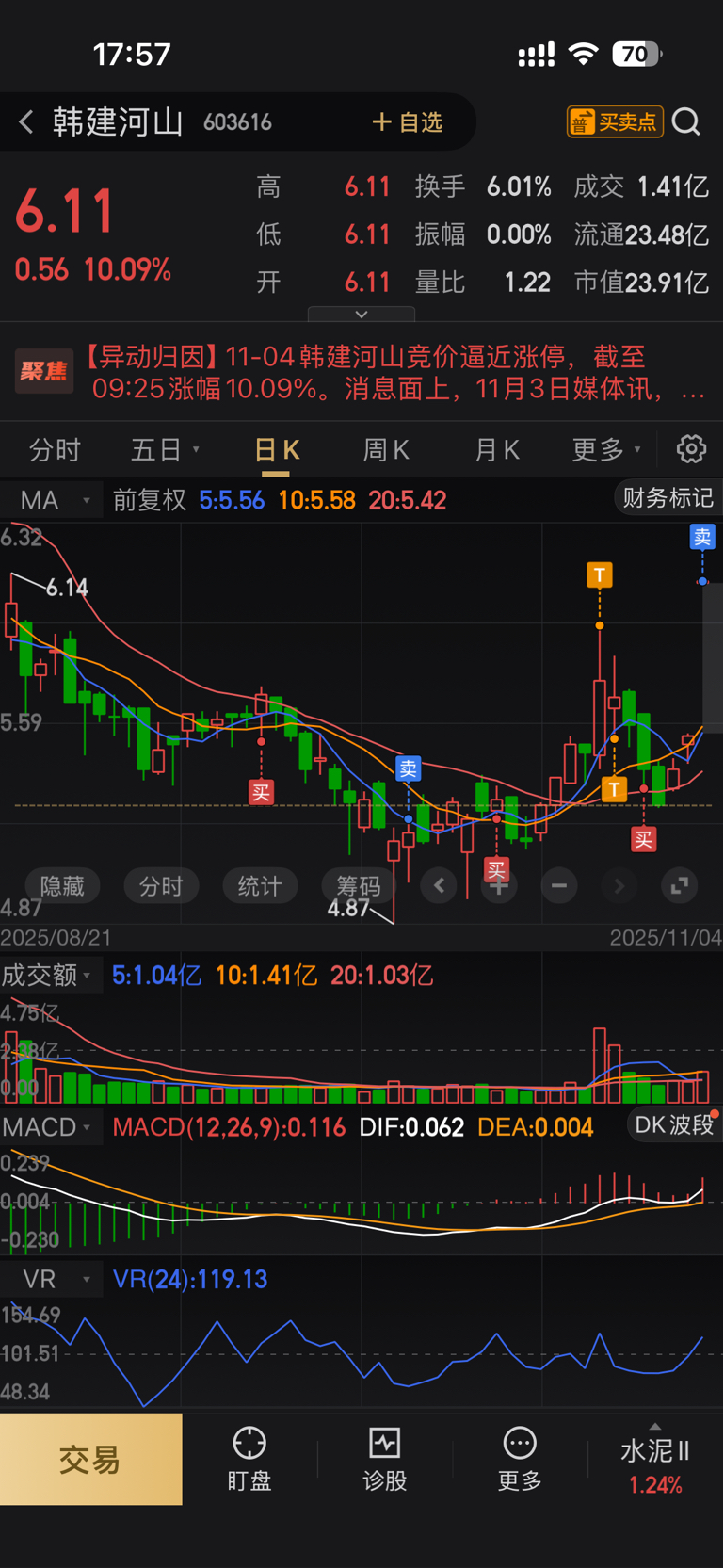Open the search magnifier icon

tap(686, 121)
